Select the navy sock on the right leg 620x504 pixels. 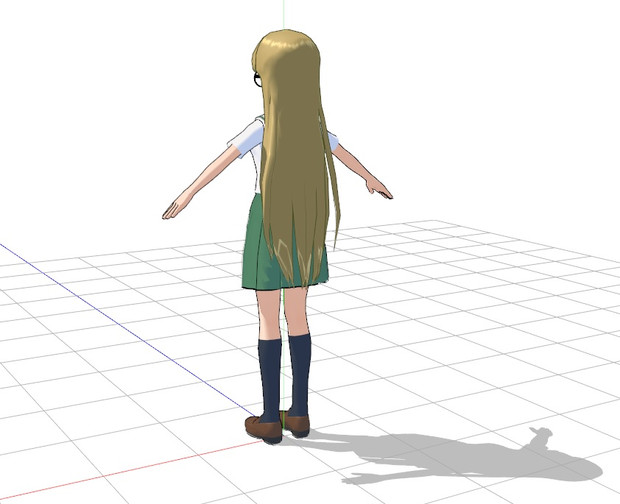pos(300,370)
